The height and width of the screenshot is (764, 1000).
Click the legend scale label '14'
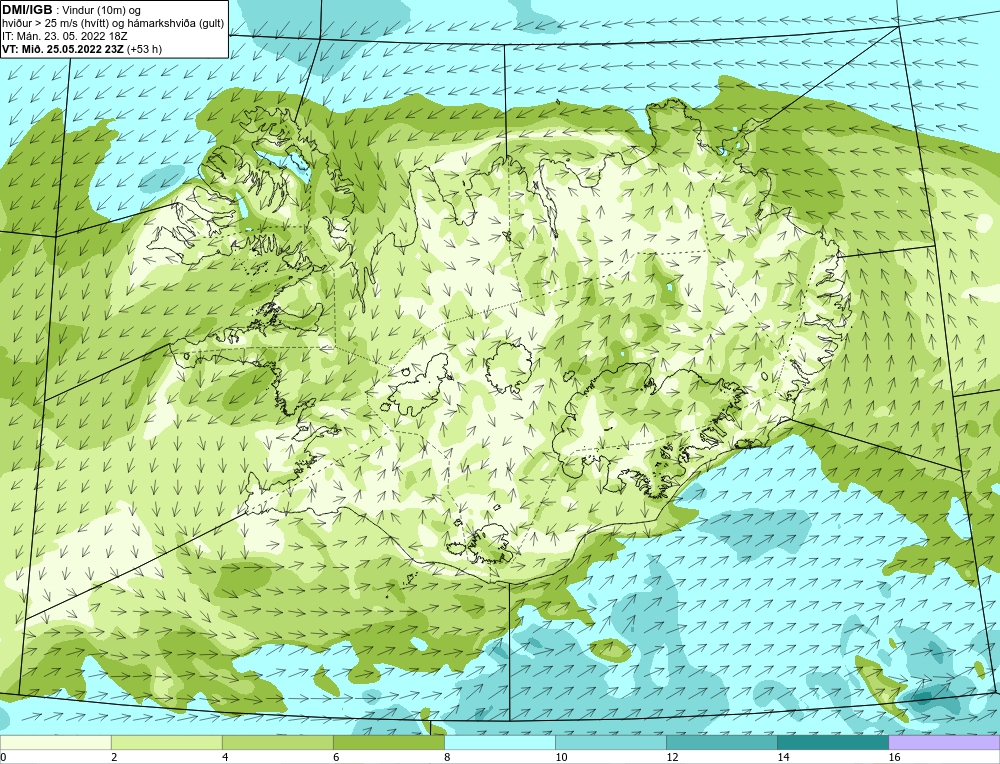[783, 757]
